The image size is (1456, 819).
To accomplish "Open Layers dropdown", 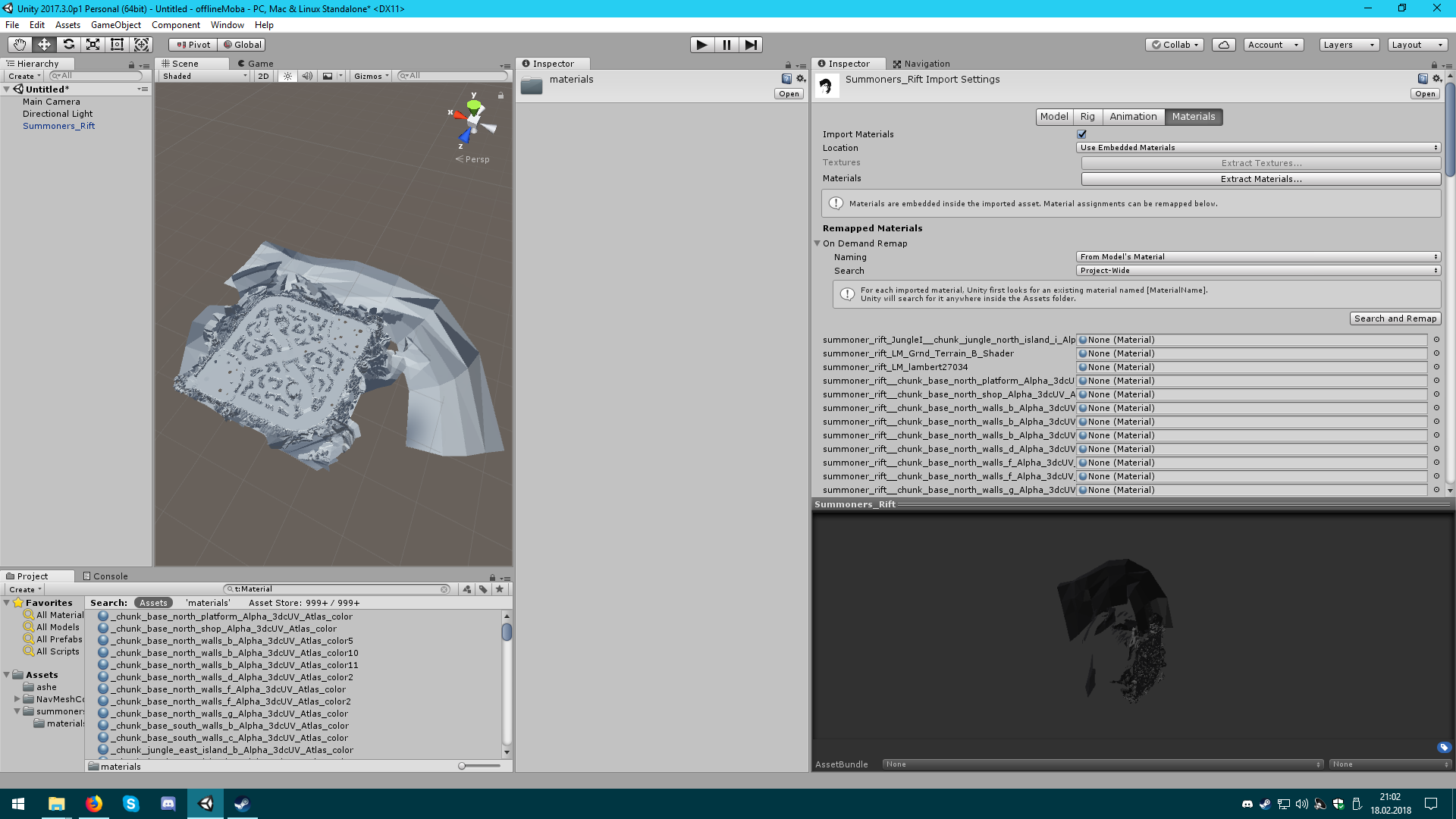I will pos(1348,45).
